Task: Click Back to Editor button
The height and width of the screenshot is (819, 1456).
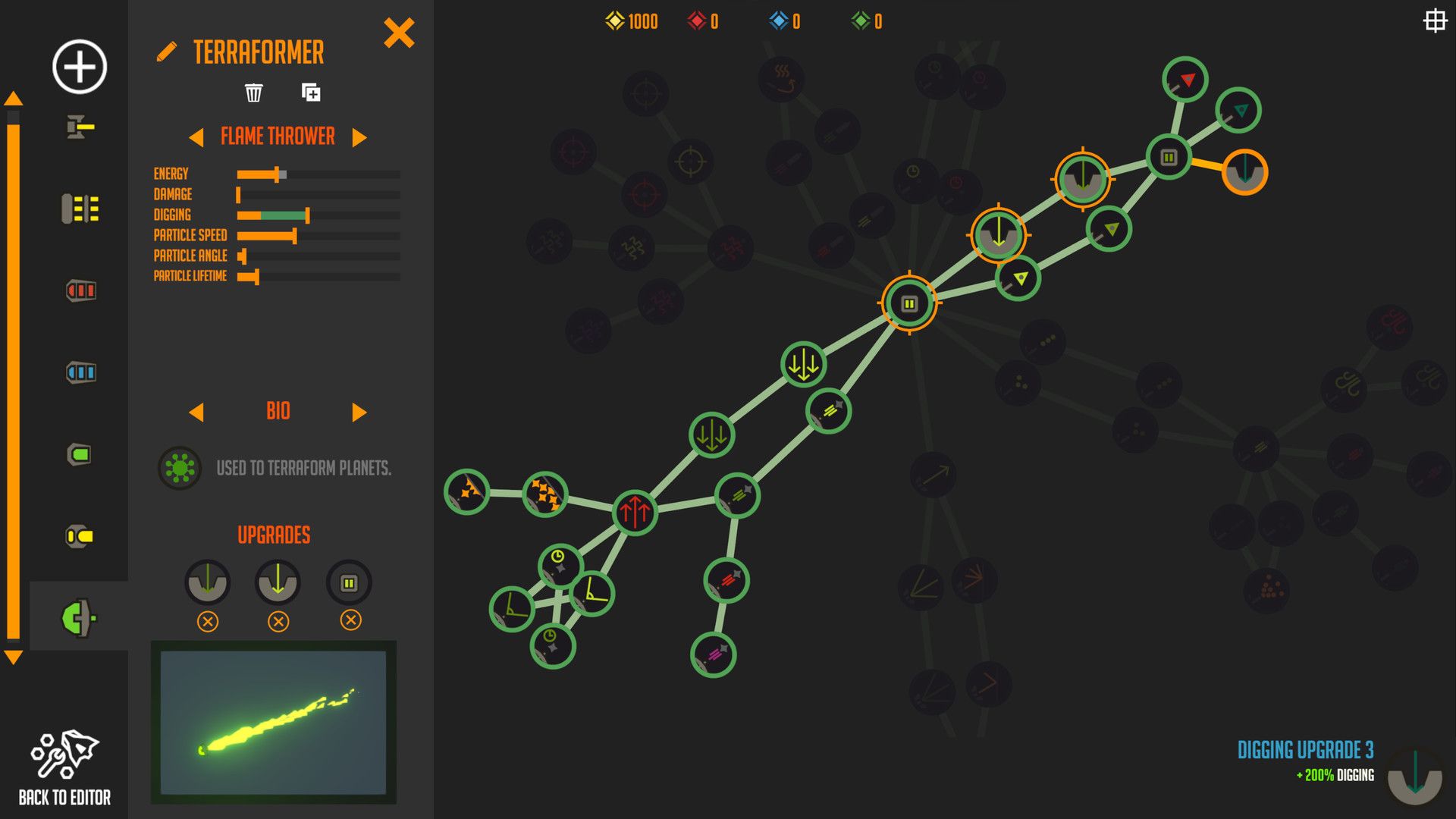Action: [x=65, y=768]
